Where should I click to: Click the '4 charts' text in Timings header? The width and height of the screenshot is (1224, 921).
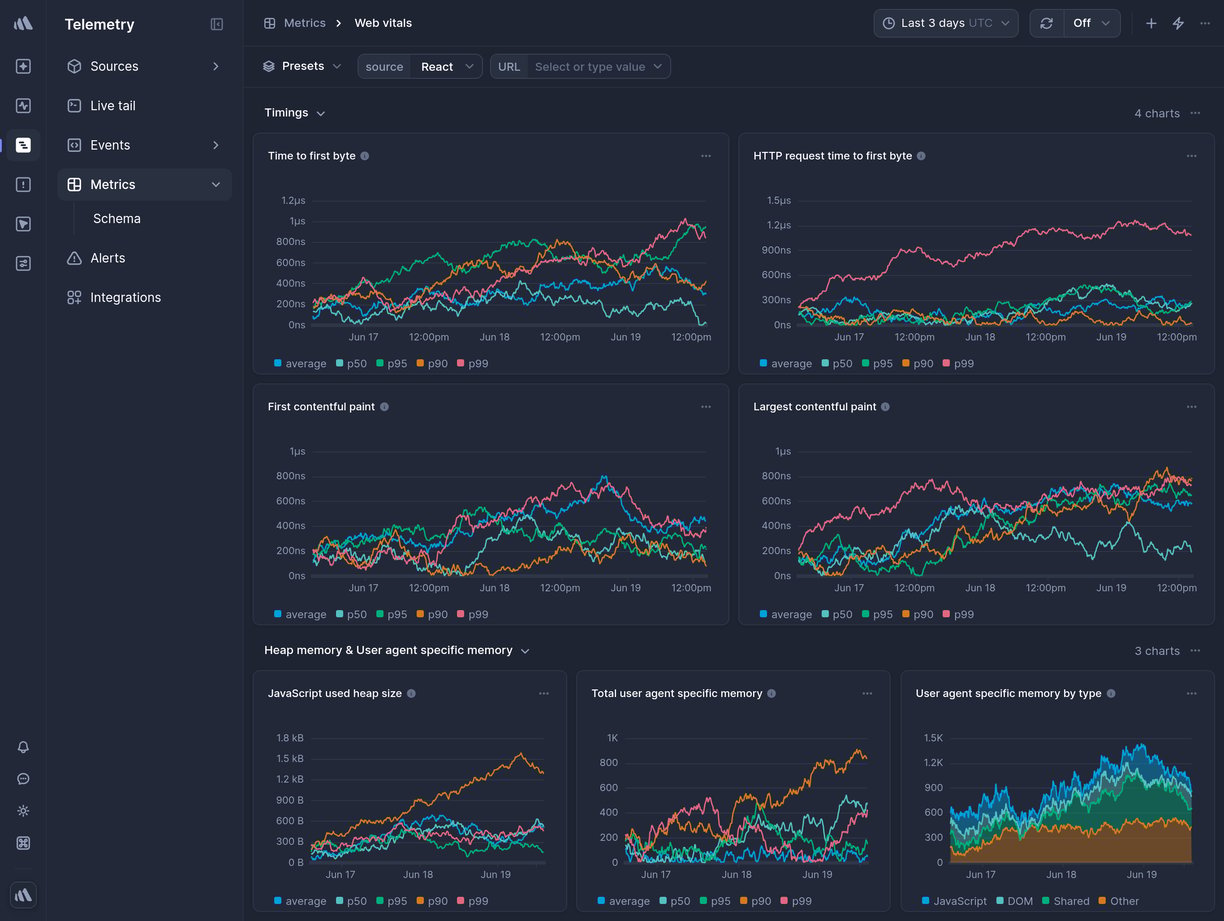(x=1157, y=113)
